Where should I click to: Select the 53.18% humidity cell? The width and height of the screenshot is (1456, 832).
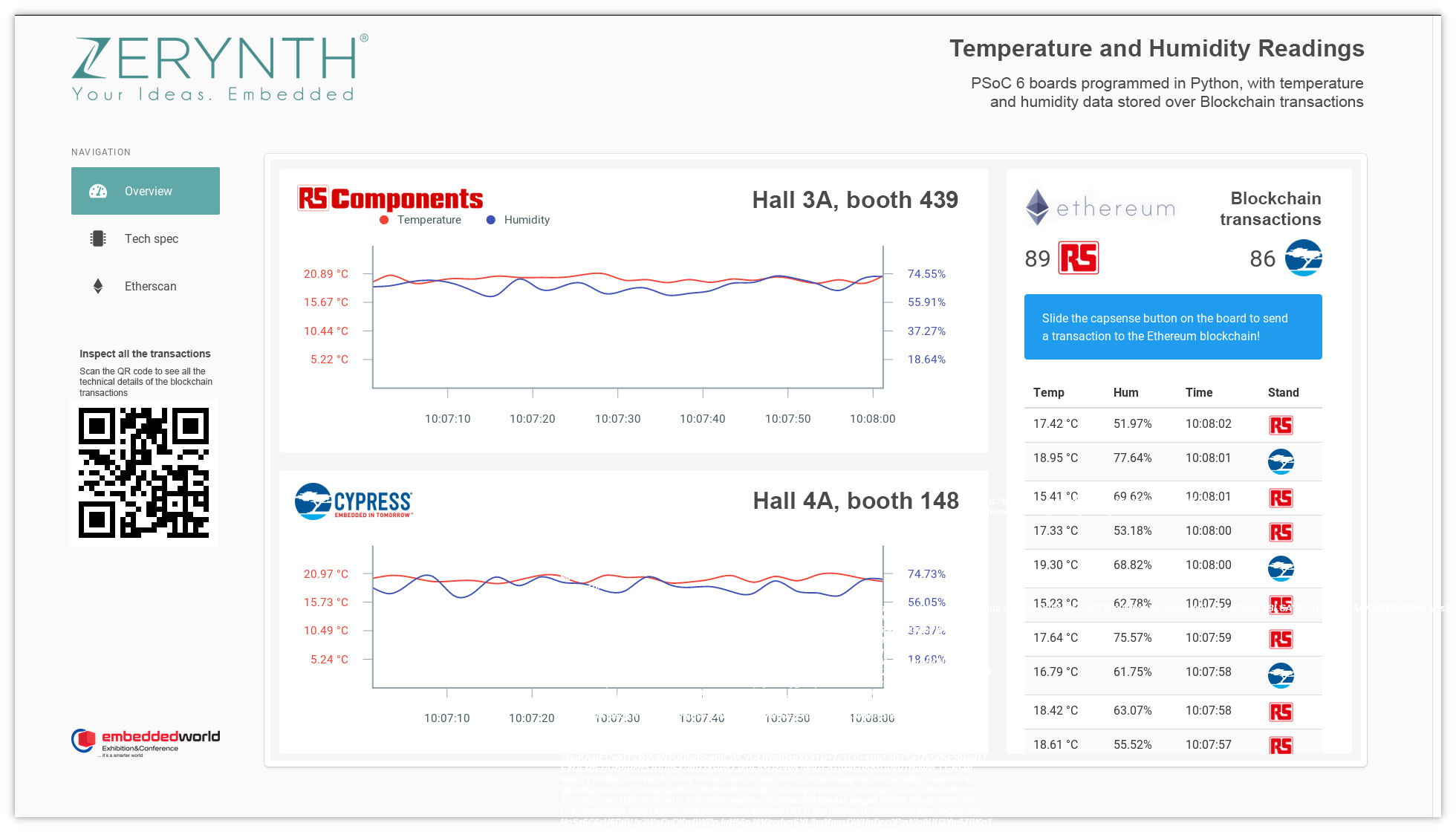[x=1133, y=530]
